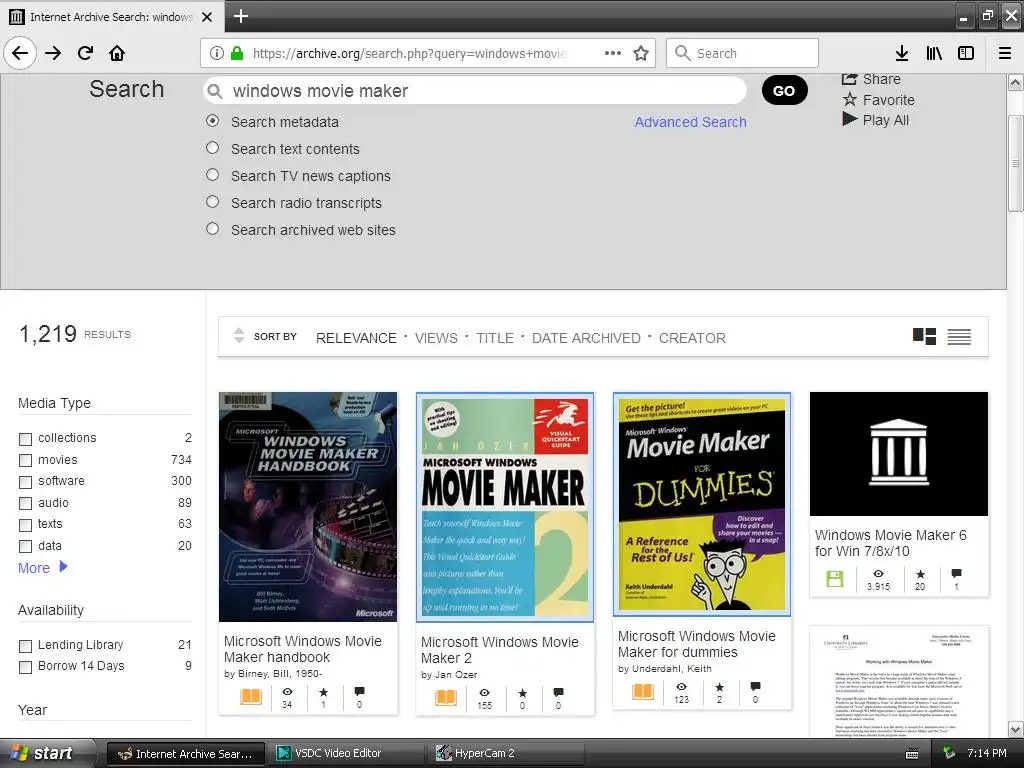Switch to tile grid view icon
Viewport: 1024px width, 768px height.
click(x=924, y=336)
